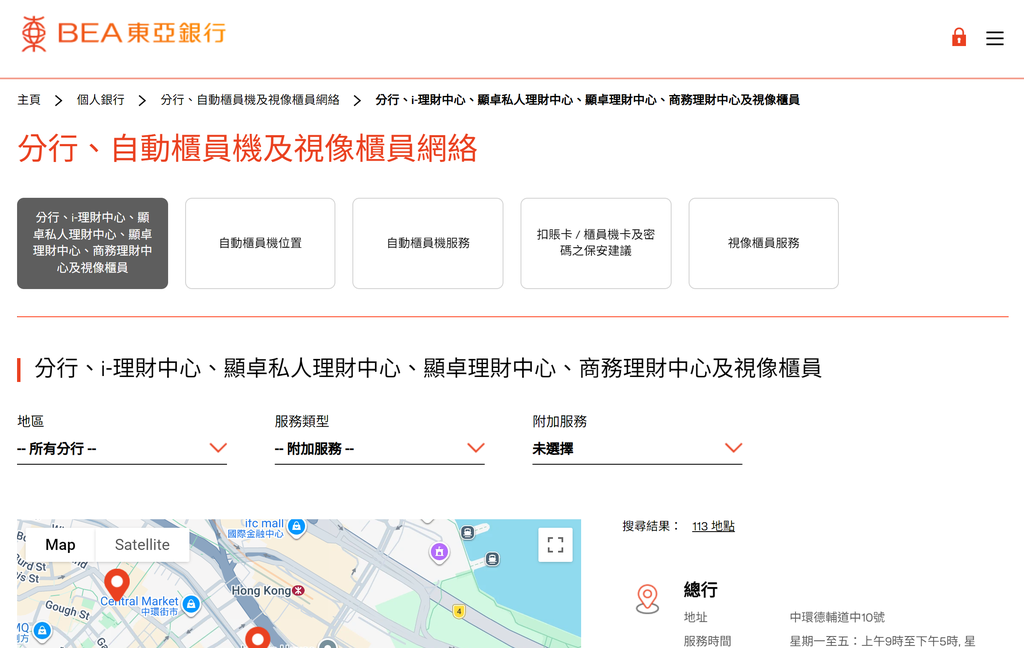Click the red-barred 分行、i-理財中心 section heading
The height and width of the screenshot is (648, 1024).
[428, 368]
